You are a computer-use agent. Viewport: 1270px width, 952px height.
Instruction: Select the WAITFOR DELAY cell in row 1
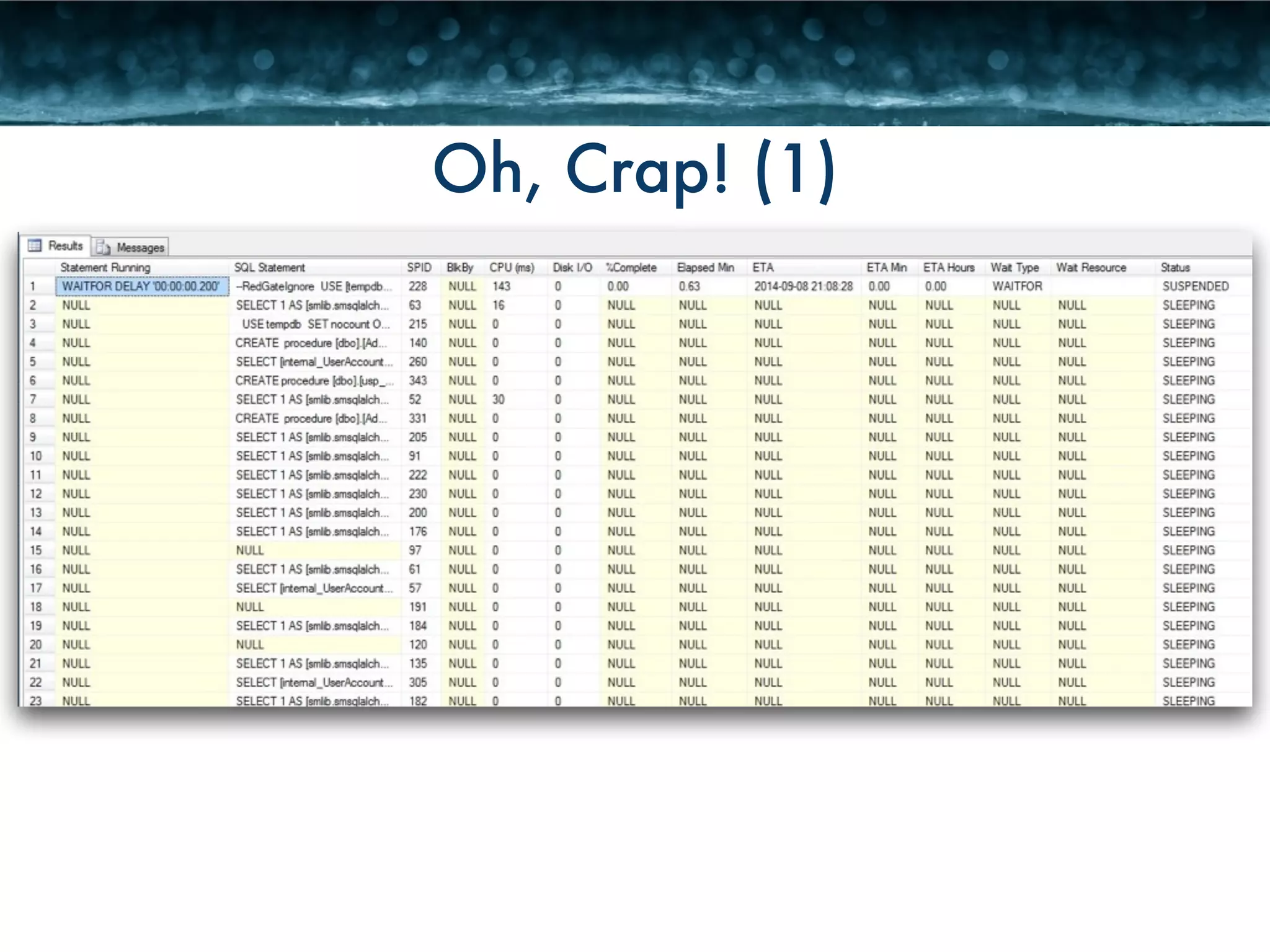[x=141, y=286]
